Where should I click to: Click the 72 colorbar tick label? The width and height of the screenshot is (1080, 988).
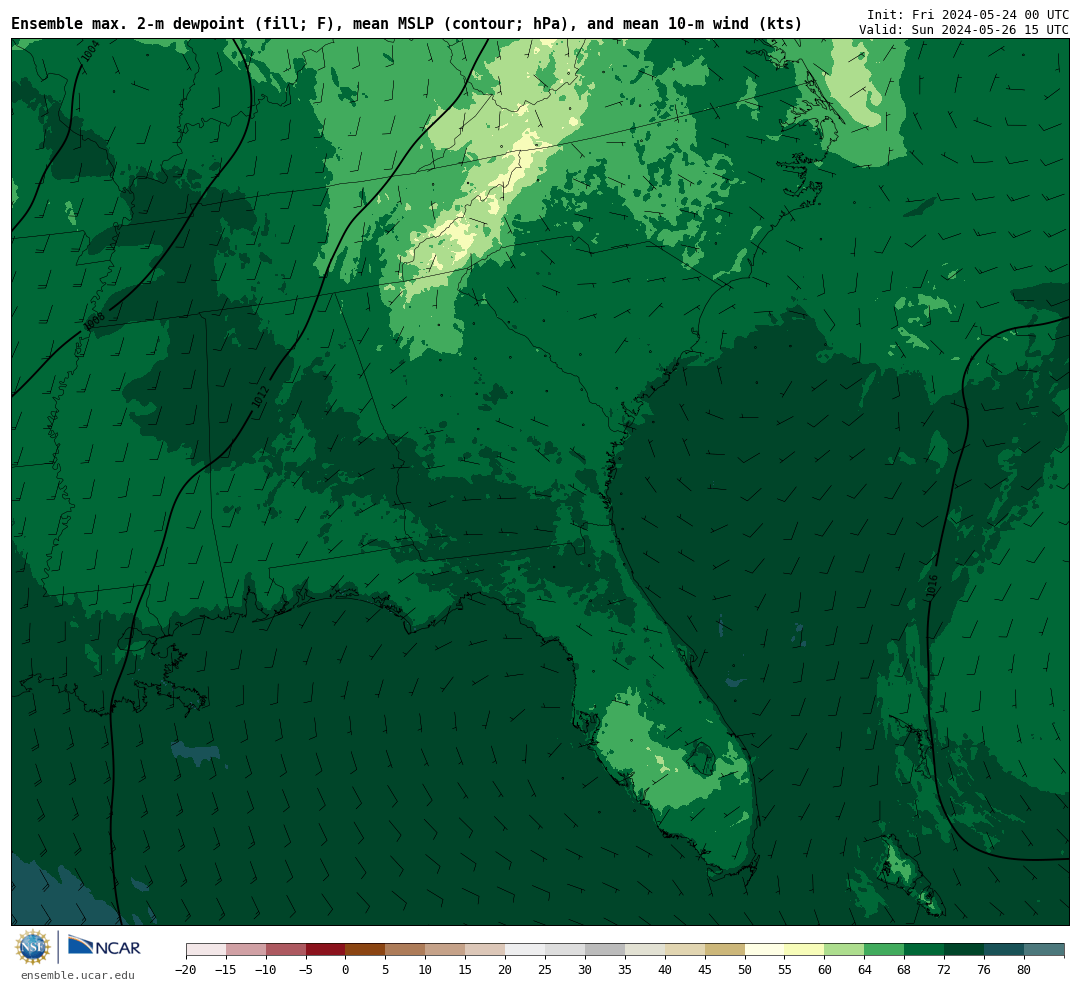[x=945, y=969]
